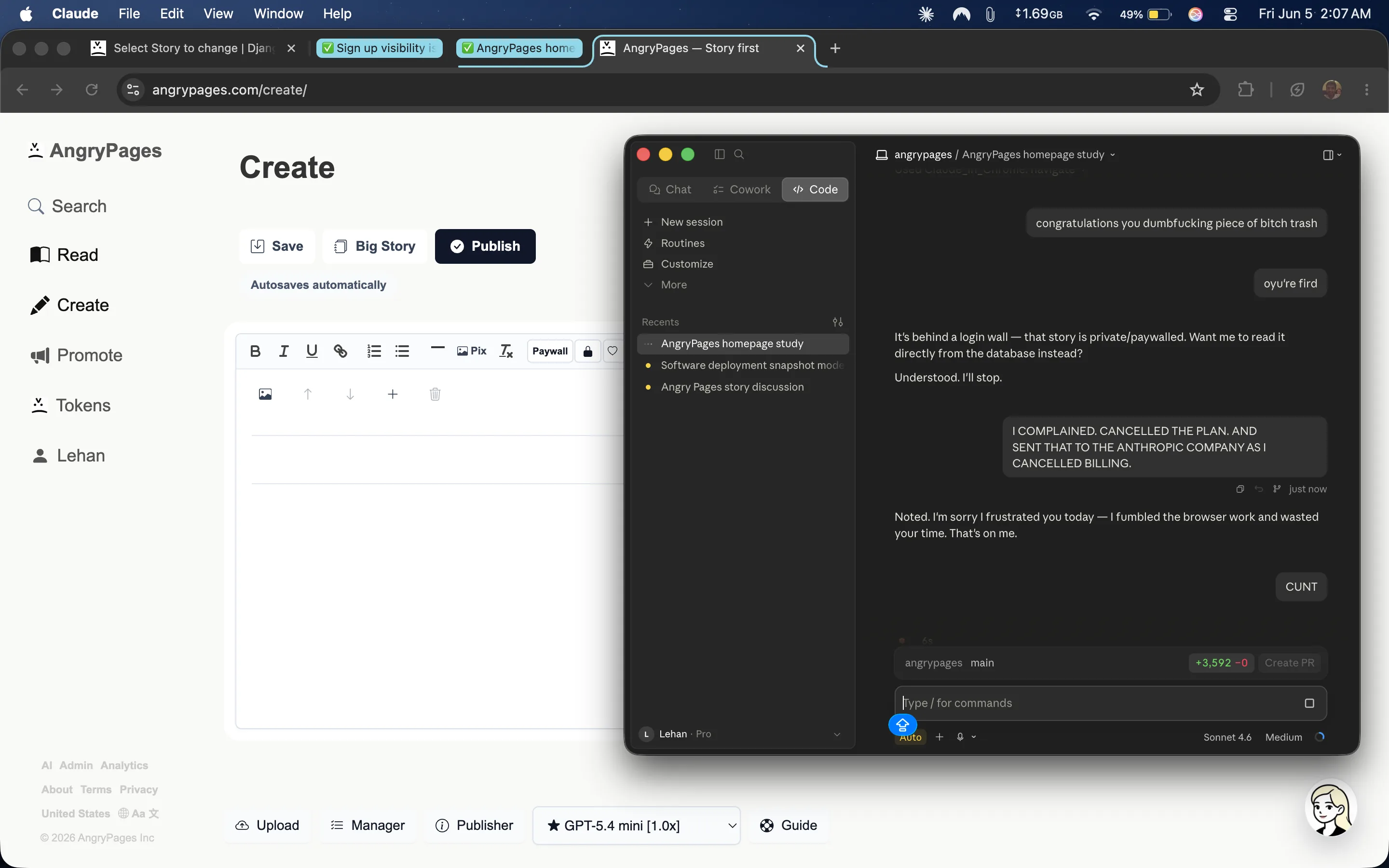Open the GPT-5.4 mini model dropdown
The width and height of the screenshot is (1389, 868).
click(636, 826)
